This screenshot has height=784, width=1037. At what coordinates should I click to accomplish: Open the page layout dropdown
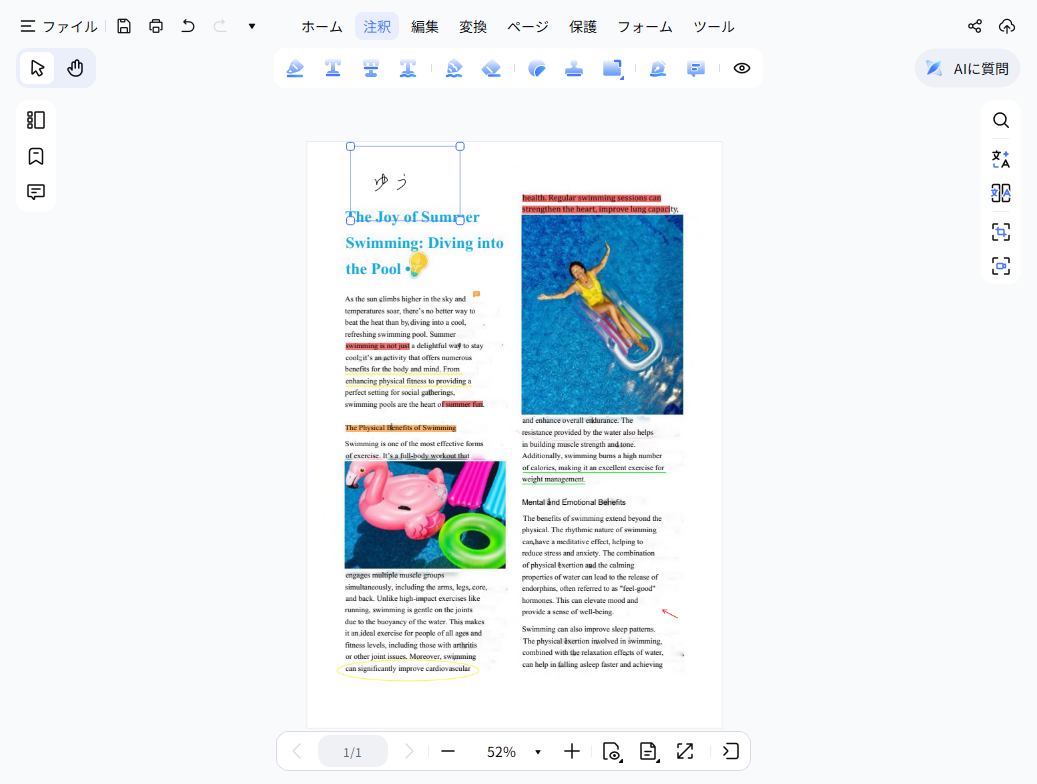coord(649,752)
